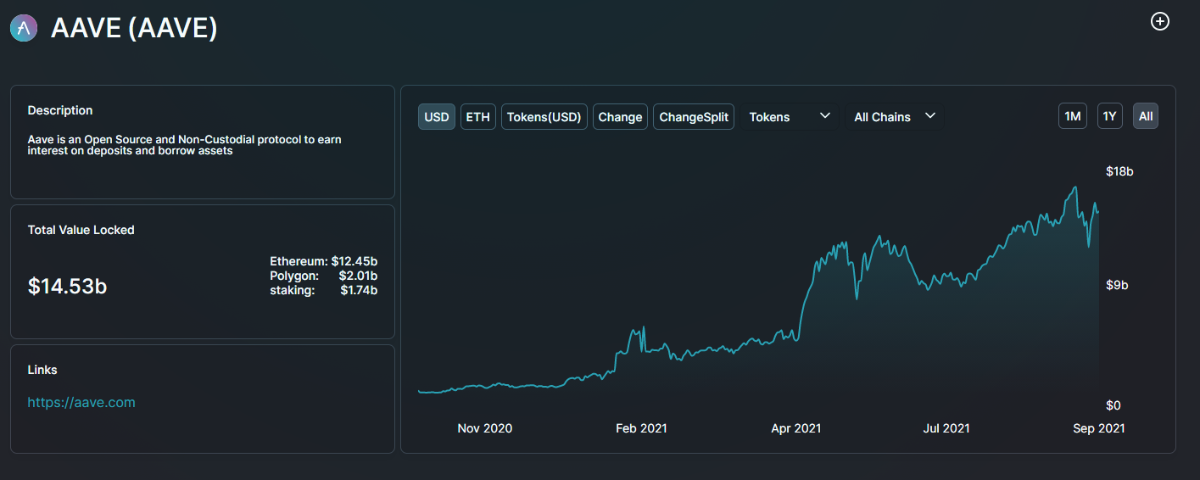Click the $14.53b total value figure
1200x480 pixels.
coord(68,286)
